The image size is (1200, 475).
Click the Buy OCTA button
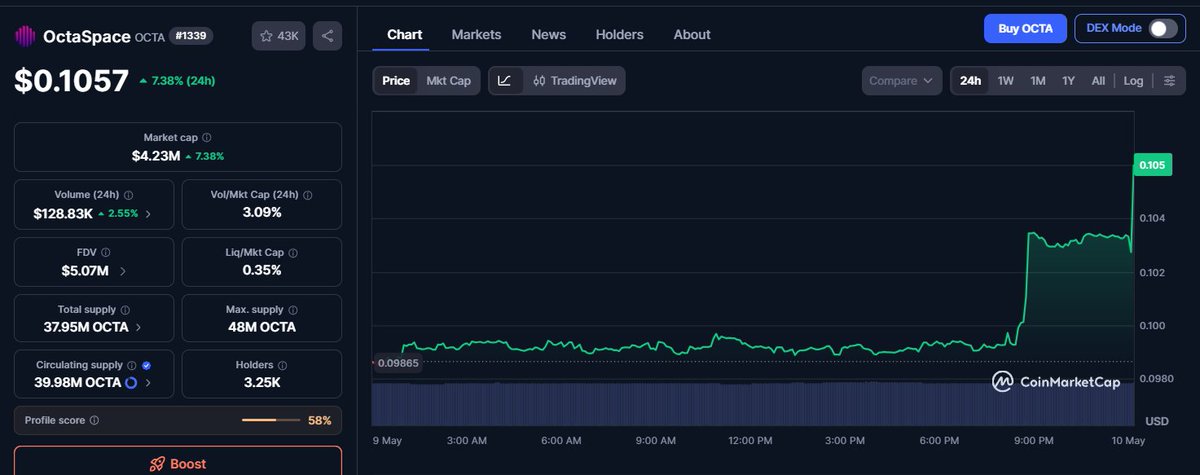point(1025,28)
